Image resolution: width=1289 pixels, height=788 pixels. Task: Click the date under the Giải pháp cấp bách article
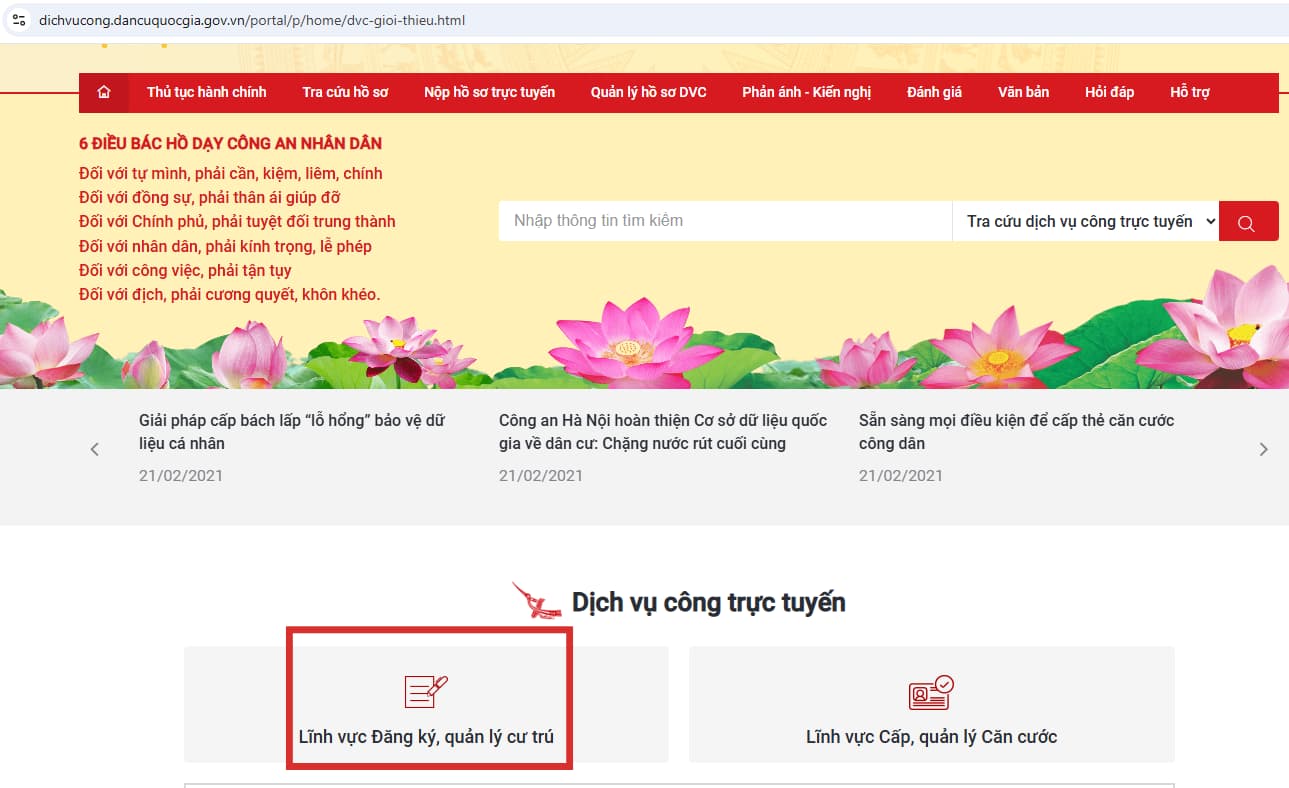point(181,476)
